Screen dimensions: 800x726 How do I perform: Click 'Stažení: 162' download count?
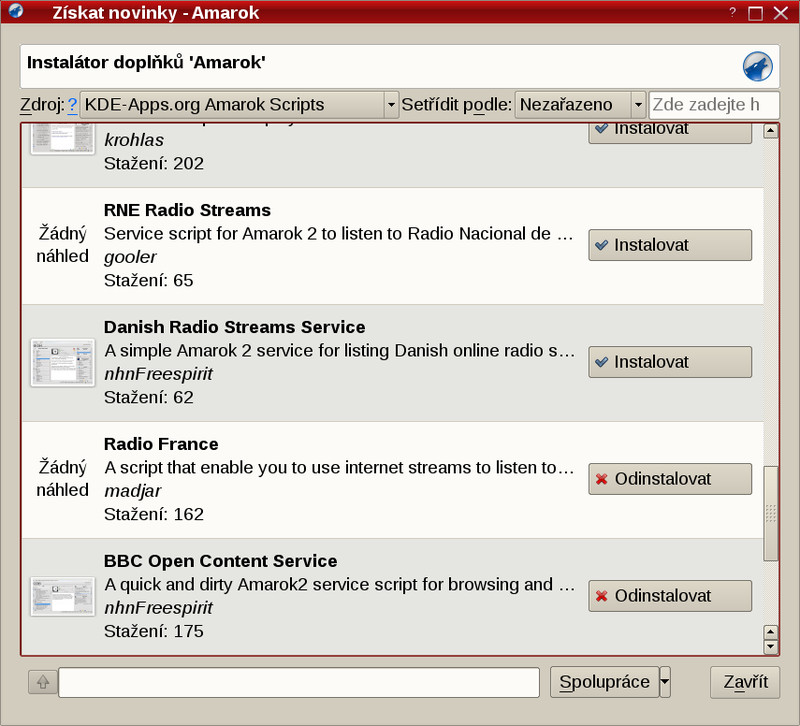pos(154,514)
